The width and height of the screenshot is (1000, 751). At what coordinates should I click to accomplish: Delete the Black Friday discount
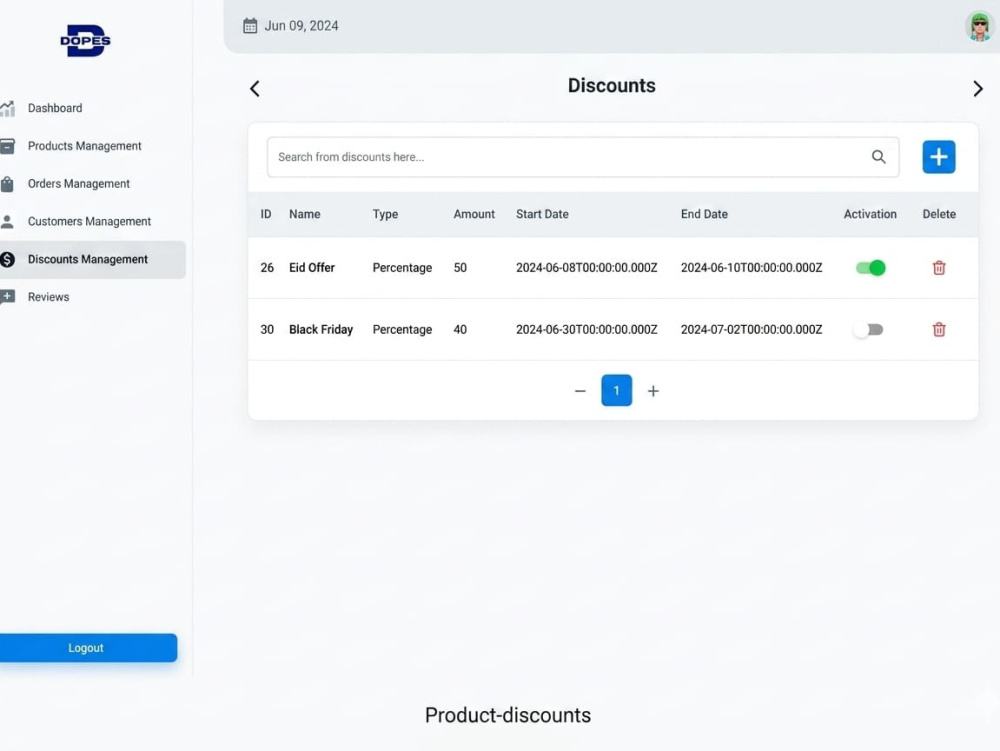point(939,330)
